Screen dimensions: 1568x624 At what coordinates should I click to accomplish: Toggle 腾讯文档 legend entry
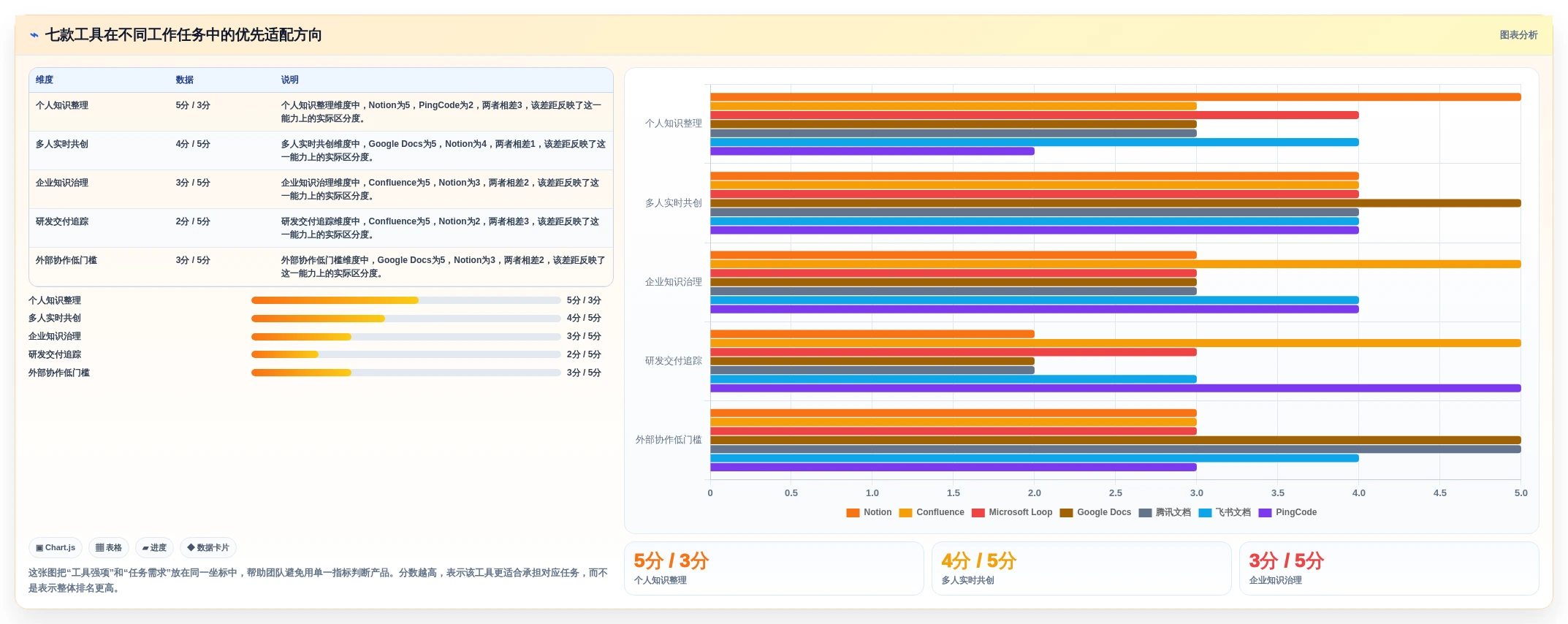[1165, 513]
